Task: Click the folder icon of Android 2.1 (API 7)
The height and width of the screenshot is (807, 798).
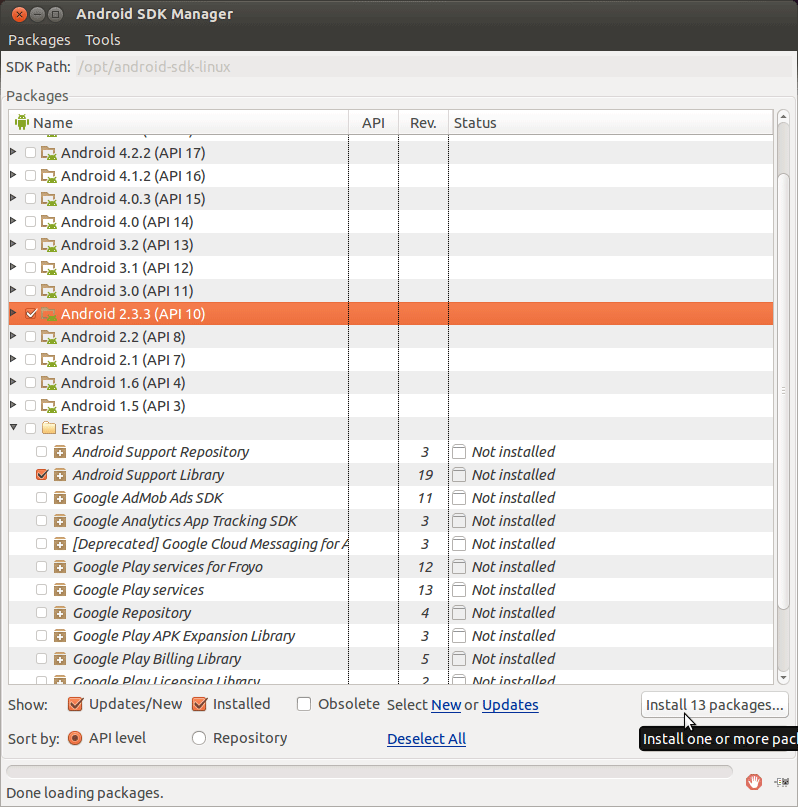Action: [x=49, y=360]
